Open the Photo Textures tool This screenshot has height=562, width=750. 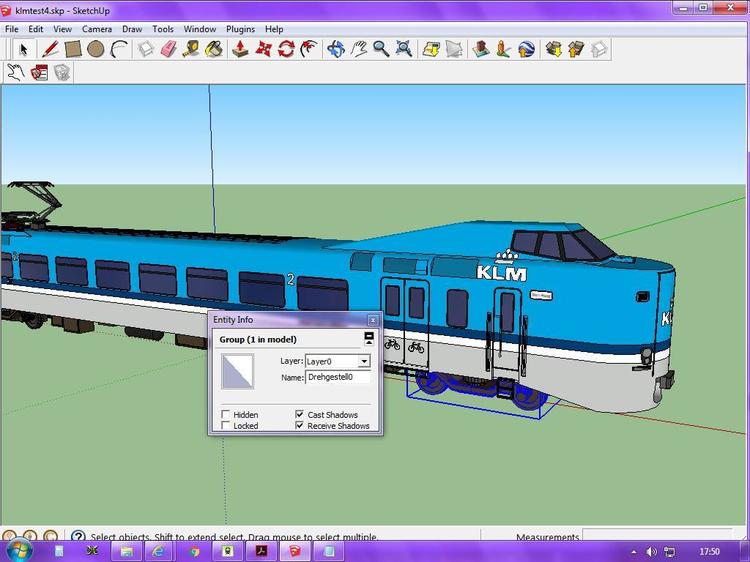click(503, 49)
